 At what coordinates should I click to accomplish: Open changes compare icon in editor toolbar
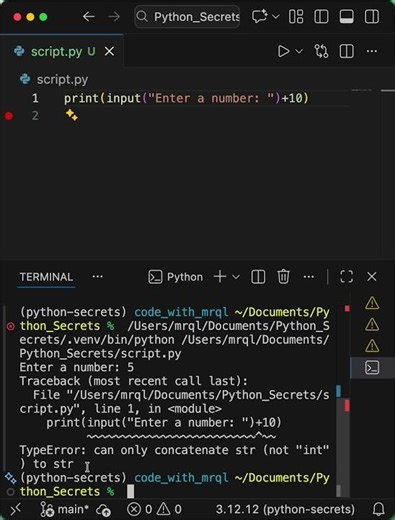click(321, 51)
